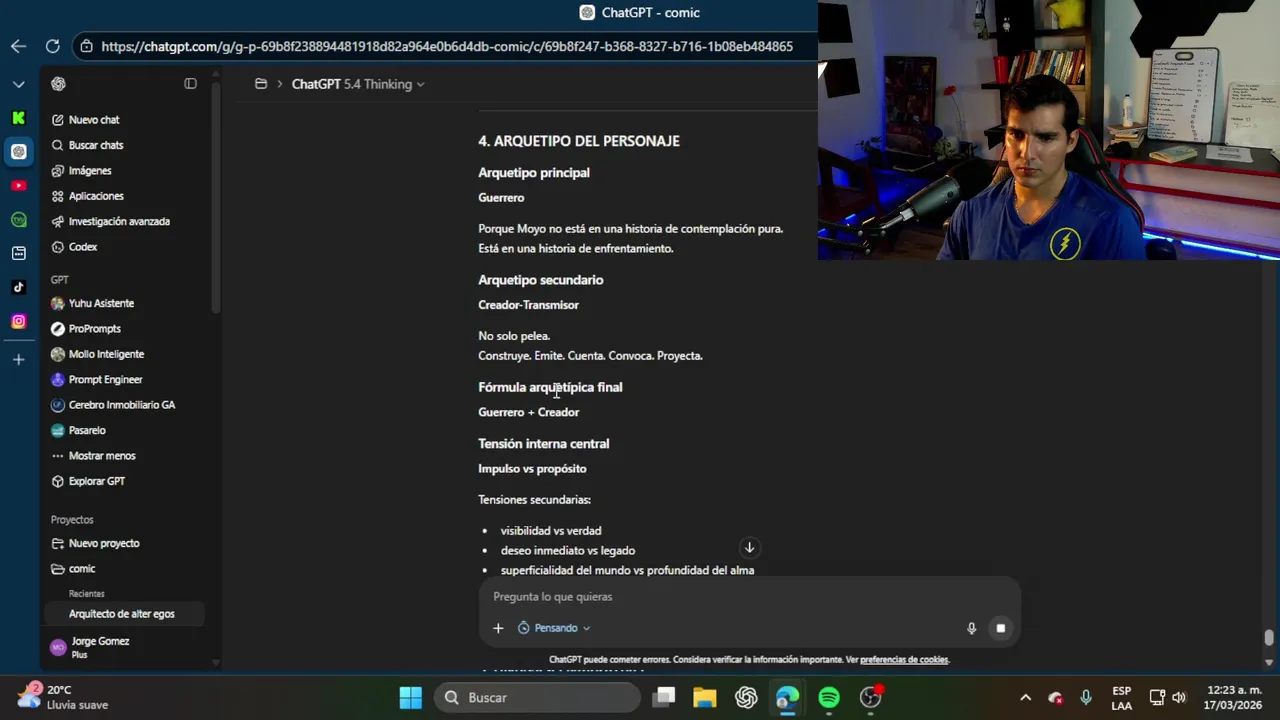
Task: Open Instagram icon in browser side panel
Action: pyautogui.click(x=18, y=321)
